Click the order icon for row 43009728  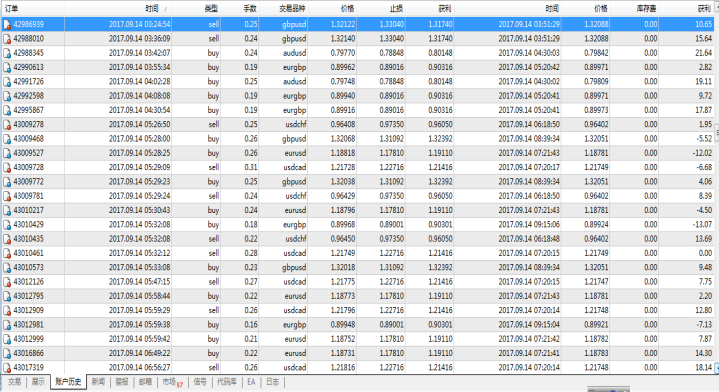click(x=7, y=168)
